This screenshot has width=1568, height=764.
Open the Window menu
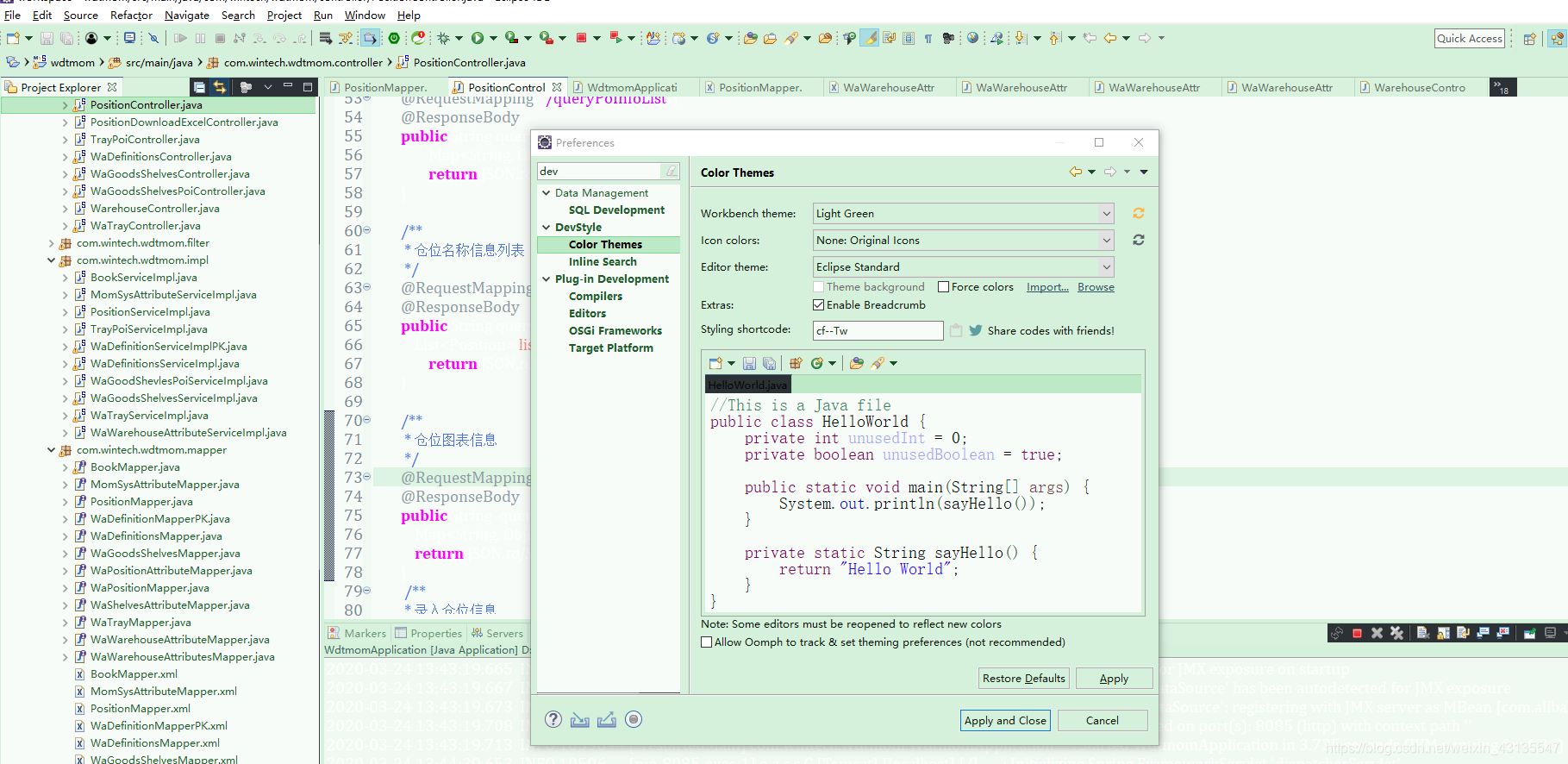[365, 15]
